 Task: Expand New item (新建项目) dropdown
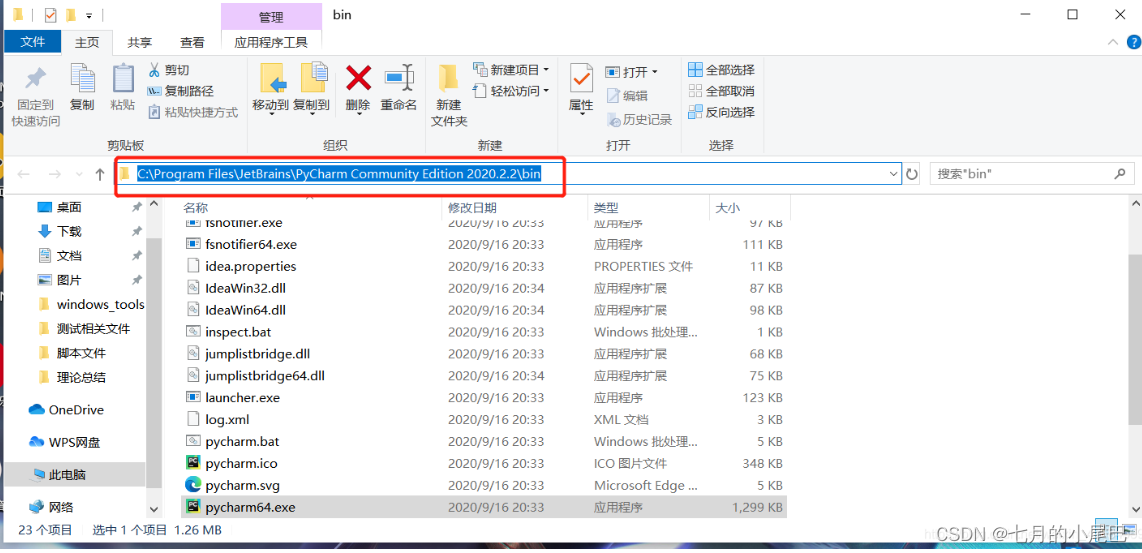546,70
